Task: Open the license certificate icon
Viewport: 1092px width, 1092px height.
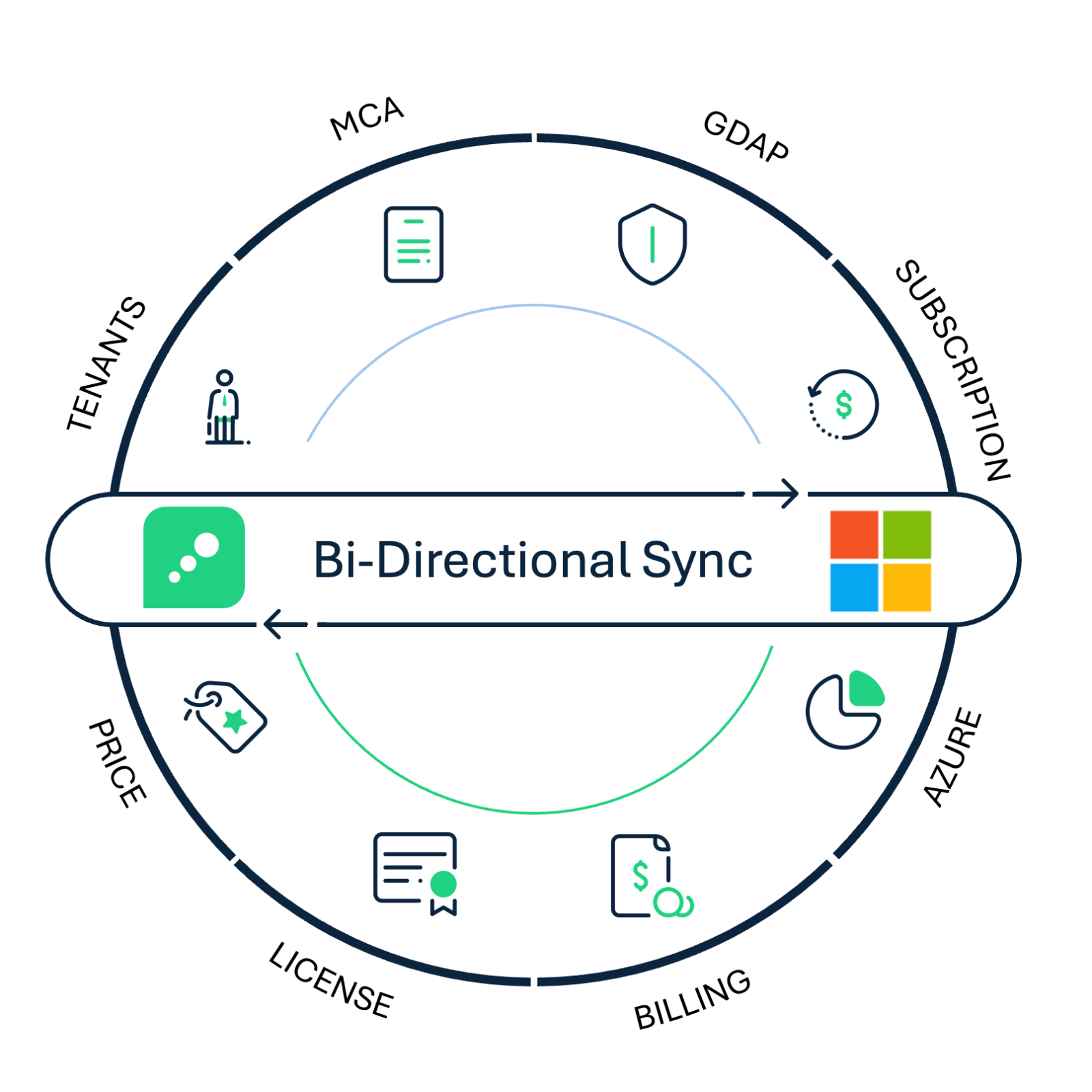Action: (416, 874)
